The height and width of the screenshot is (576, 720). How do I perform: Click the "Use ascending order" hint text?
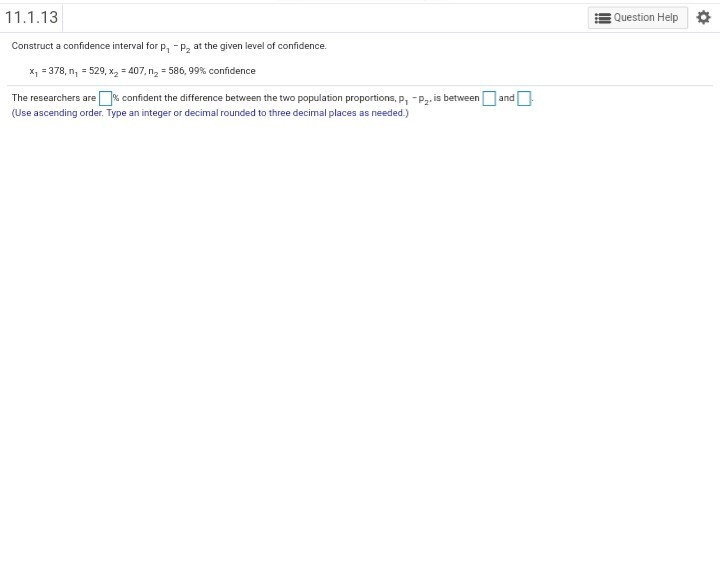(x=210, y=113)
